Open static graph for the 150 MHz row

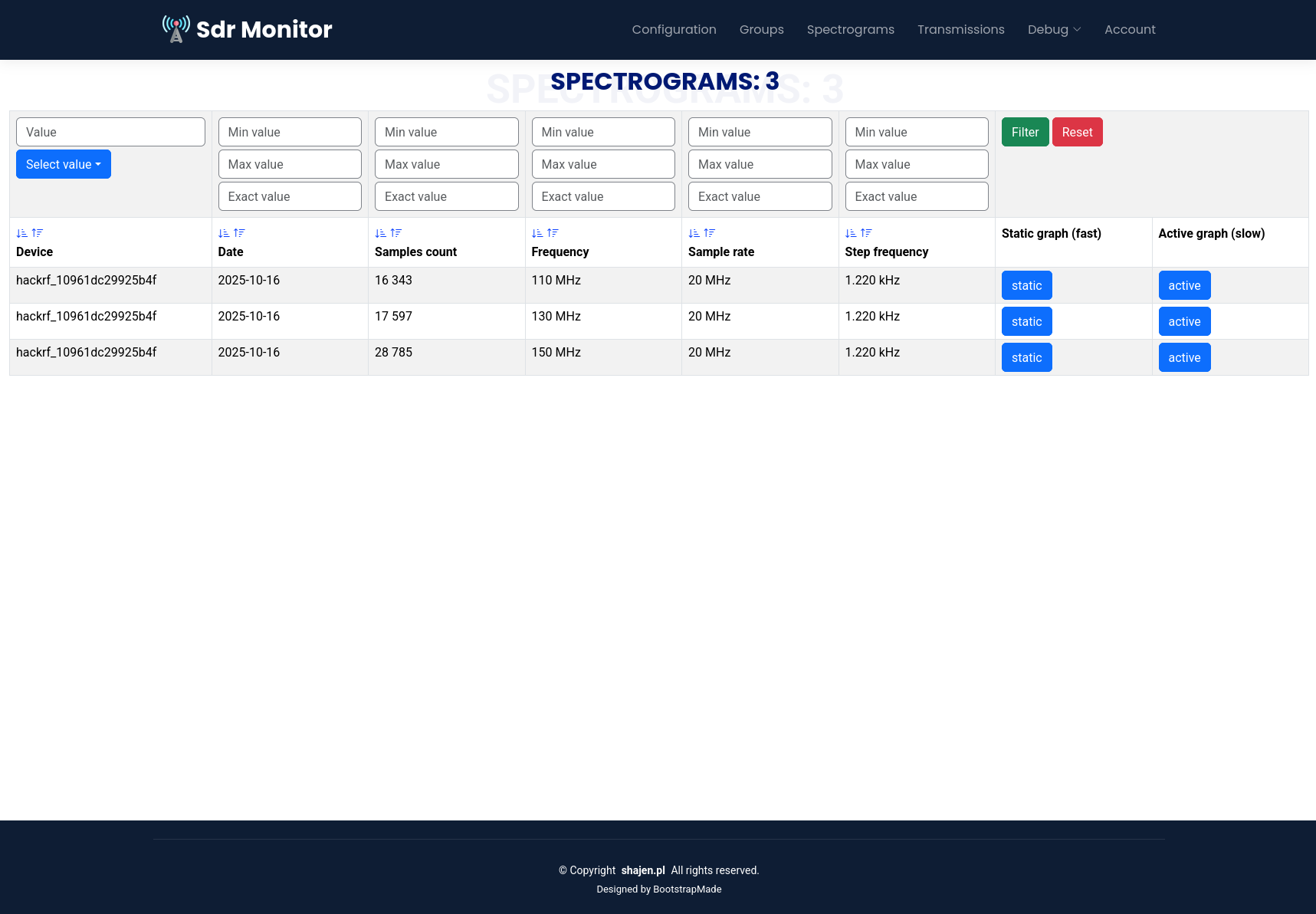[x=1026, y=357]
